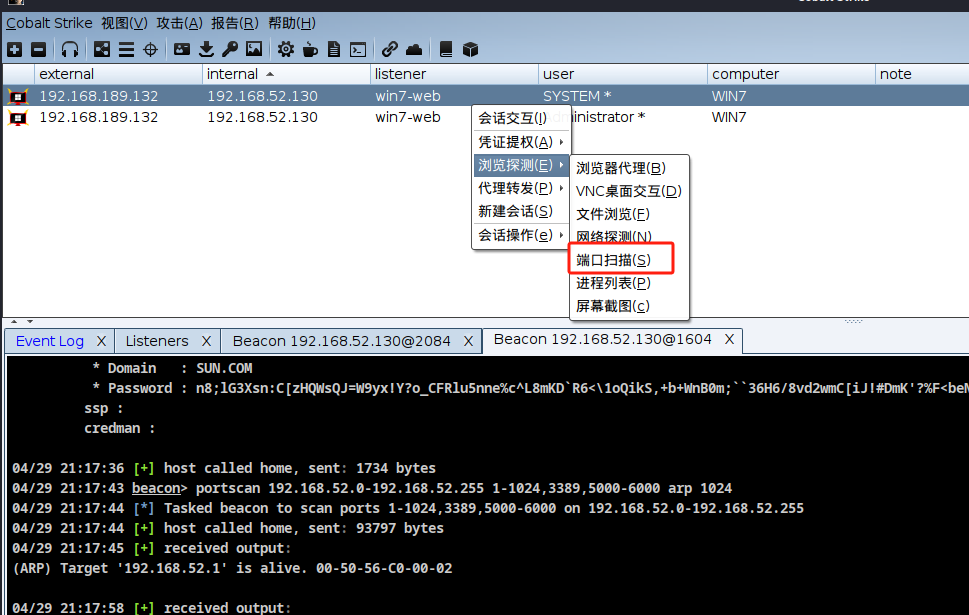
Task: Open the 视图(V) menu
Action: 124,23
